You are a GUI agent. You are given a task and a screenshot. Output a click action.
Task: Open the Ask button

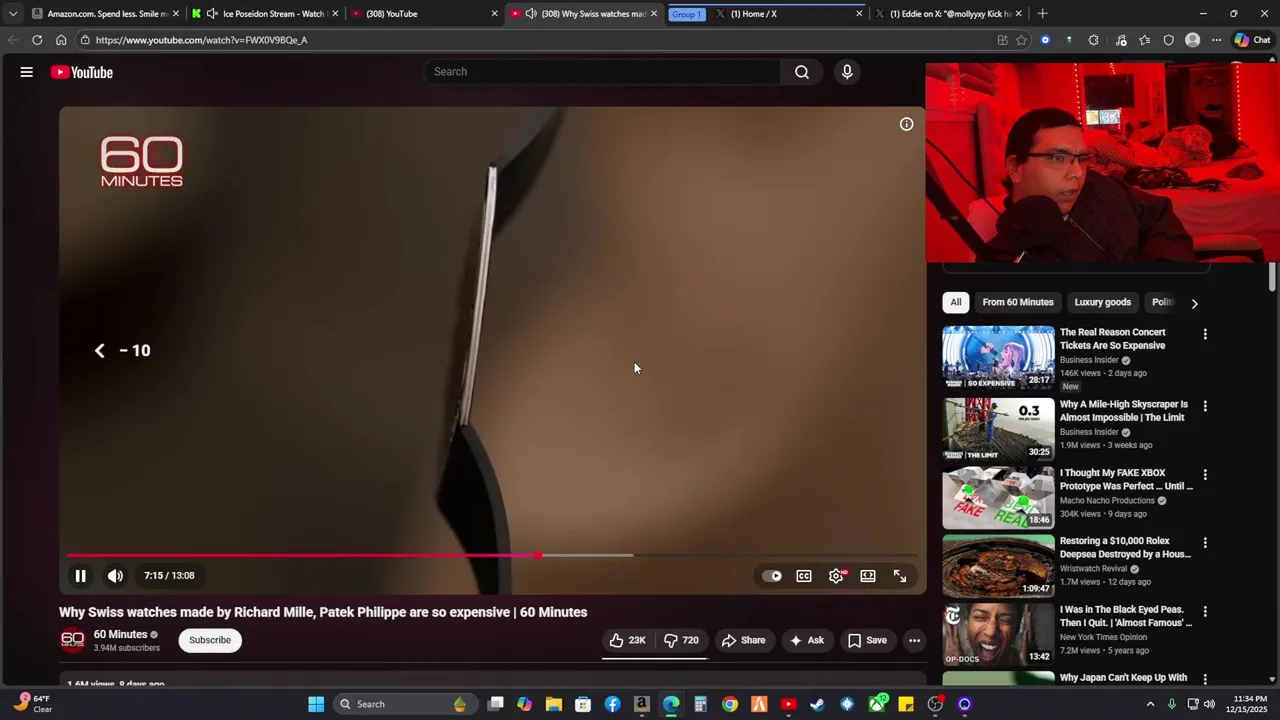[807, 640]
